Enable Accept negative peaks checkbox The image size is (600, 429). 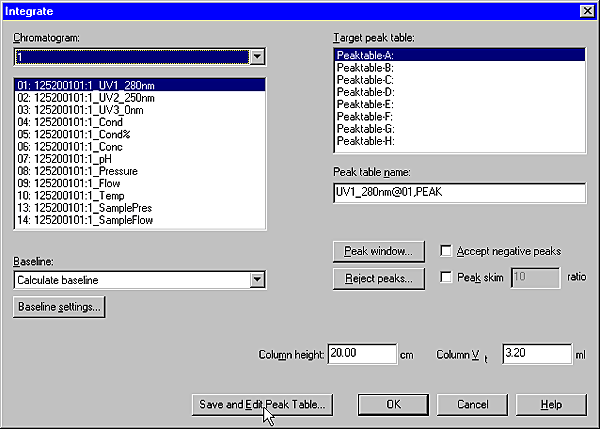[x=447, y=251]
